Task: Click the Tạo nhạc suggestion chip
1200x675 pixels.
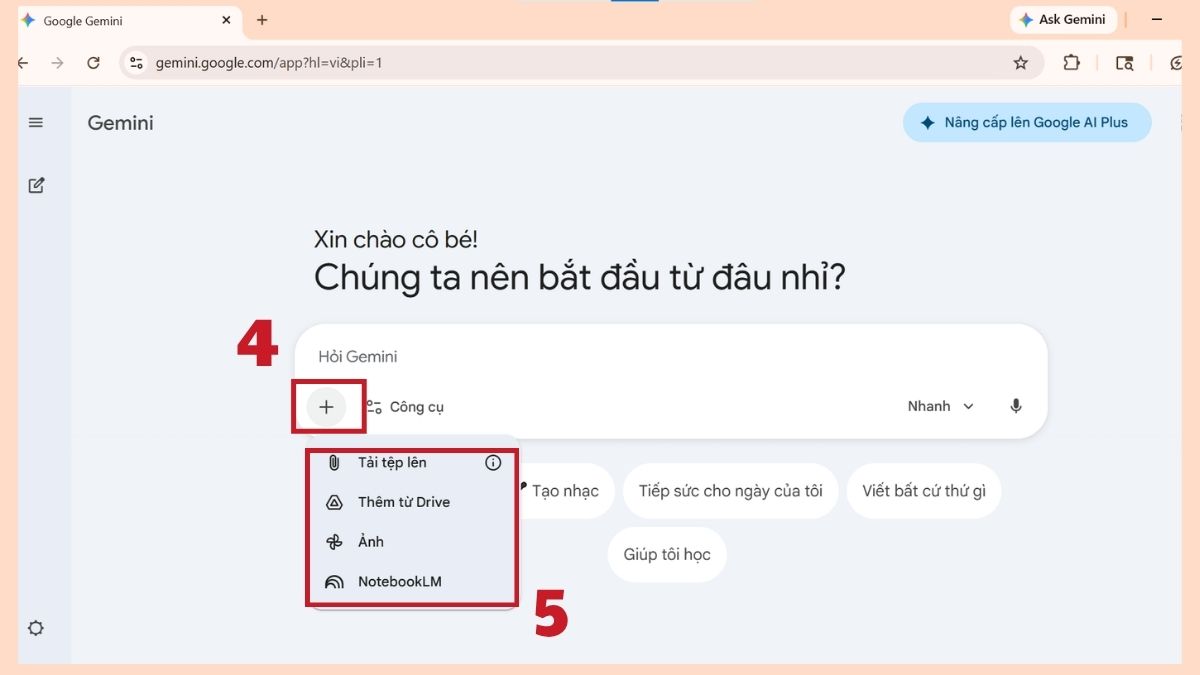Action: click(x=563, y=491)
